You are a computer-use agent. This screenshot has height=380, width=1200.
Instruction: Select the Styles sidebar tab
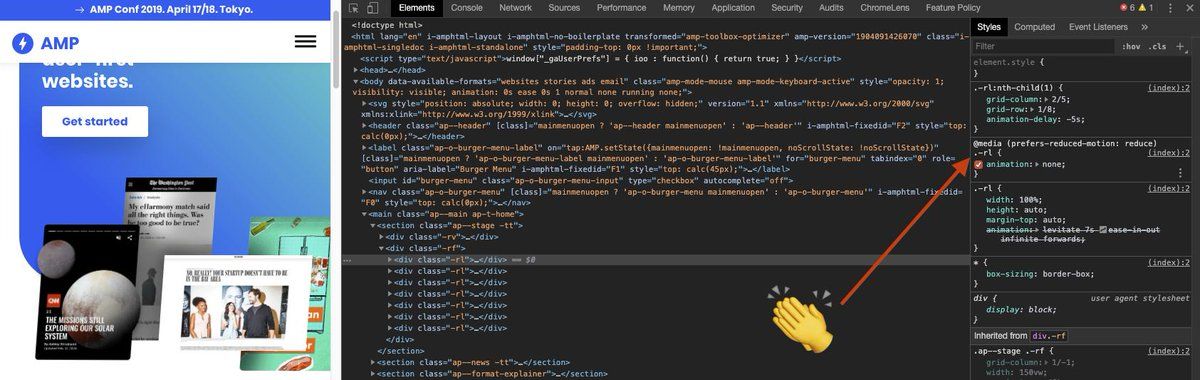point(989,27)
